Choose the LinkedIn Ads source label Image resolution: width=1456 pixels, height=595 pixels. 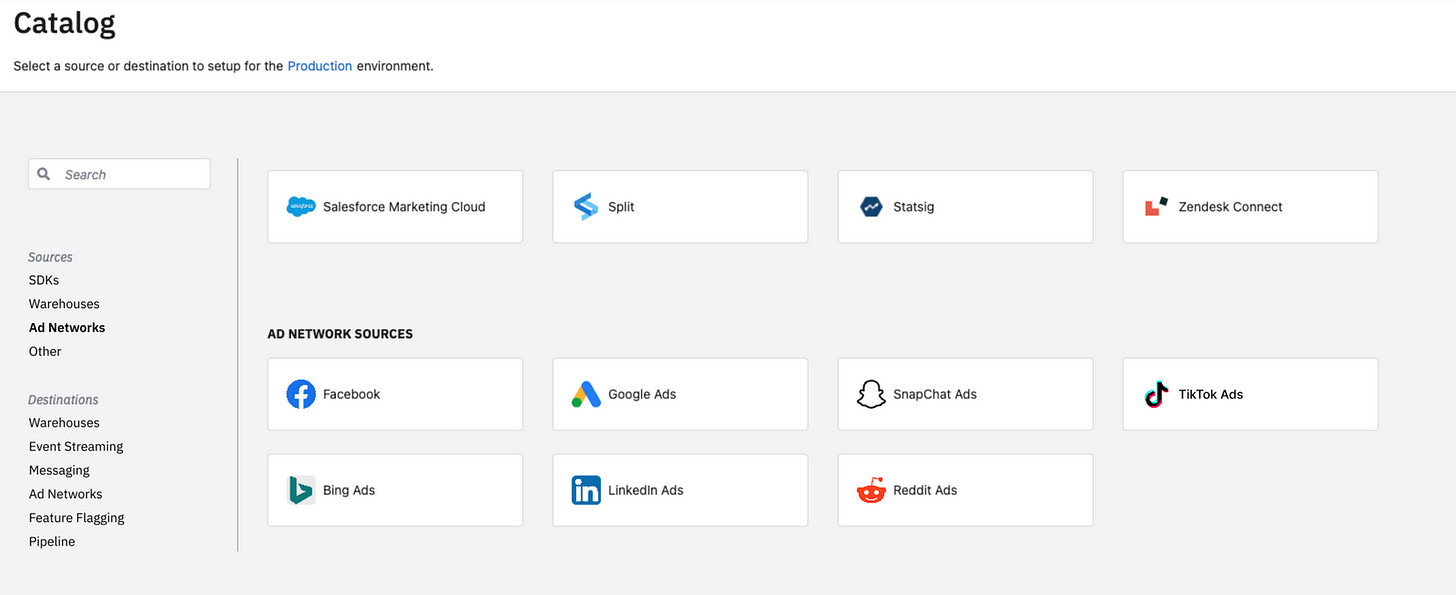point(646,490)
